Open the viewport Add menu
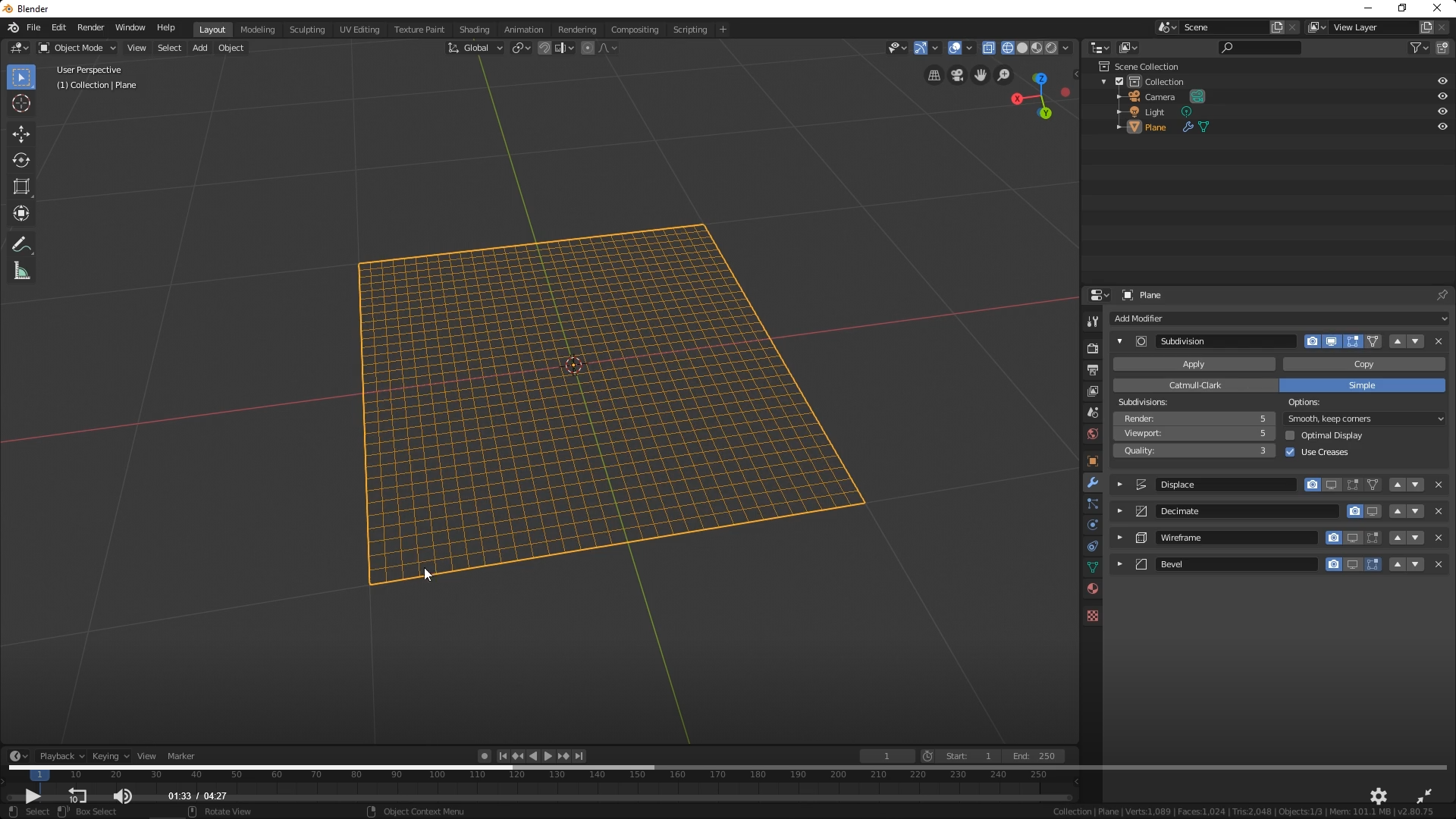 (x=199, y=48)
